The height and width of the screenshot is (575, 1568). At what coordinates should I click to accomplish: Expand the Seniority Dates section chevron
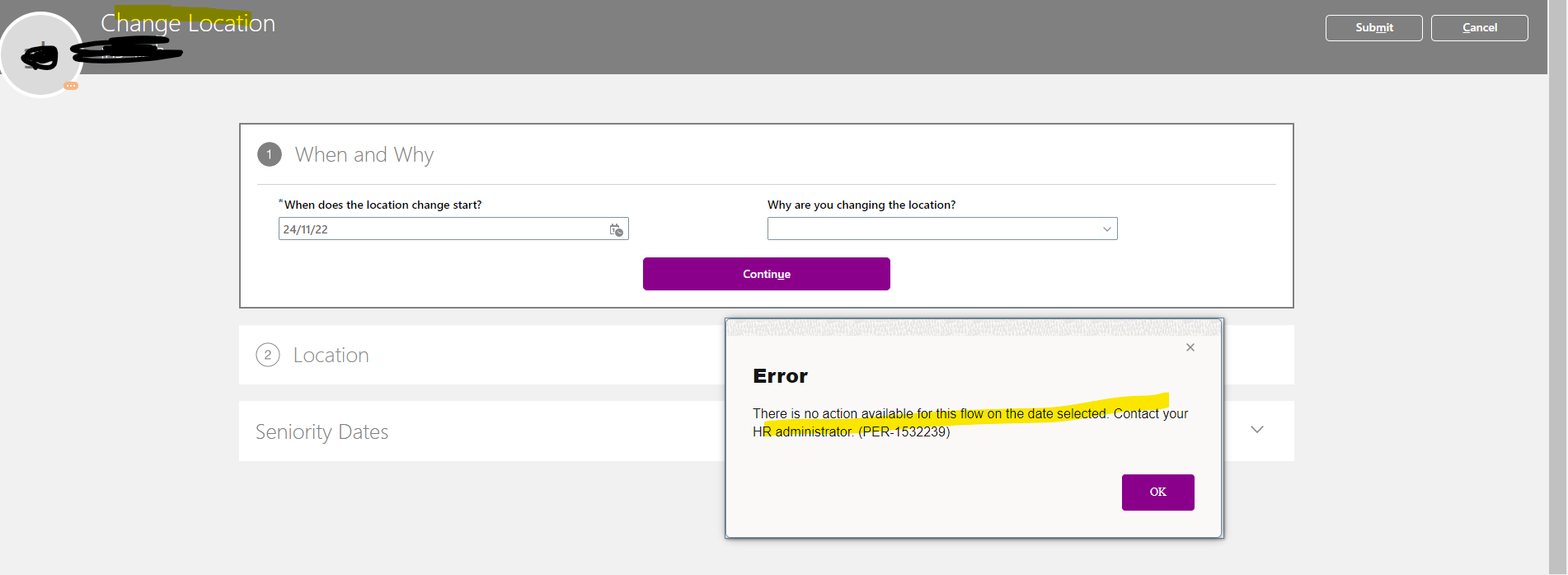(x=1256, y=430)
